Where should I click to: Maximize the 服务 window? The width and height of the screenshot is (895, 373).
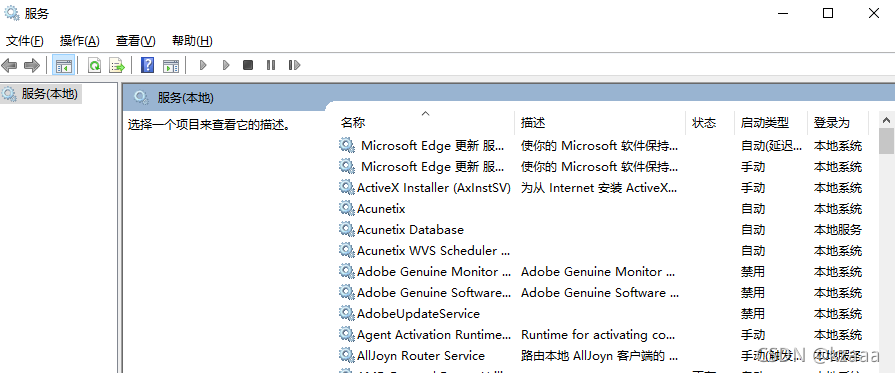click(x=828, y=13)
